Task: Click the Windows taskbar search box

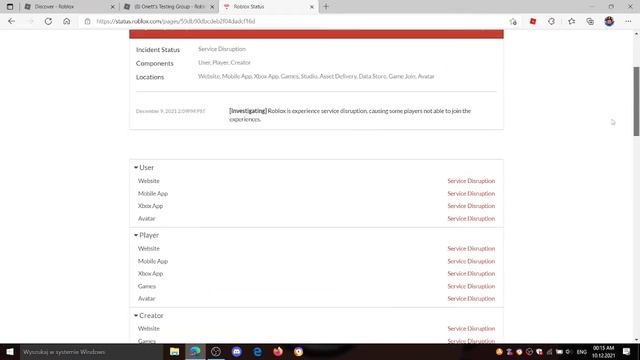Action: (x=91, y=351)
